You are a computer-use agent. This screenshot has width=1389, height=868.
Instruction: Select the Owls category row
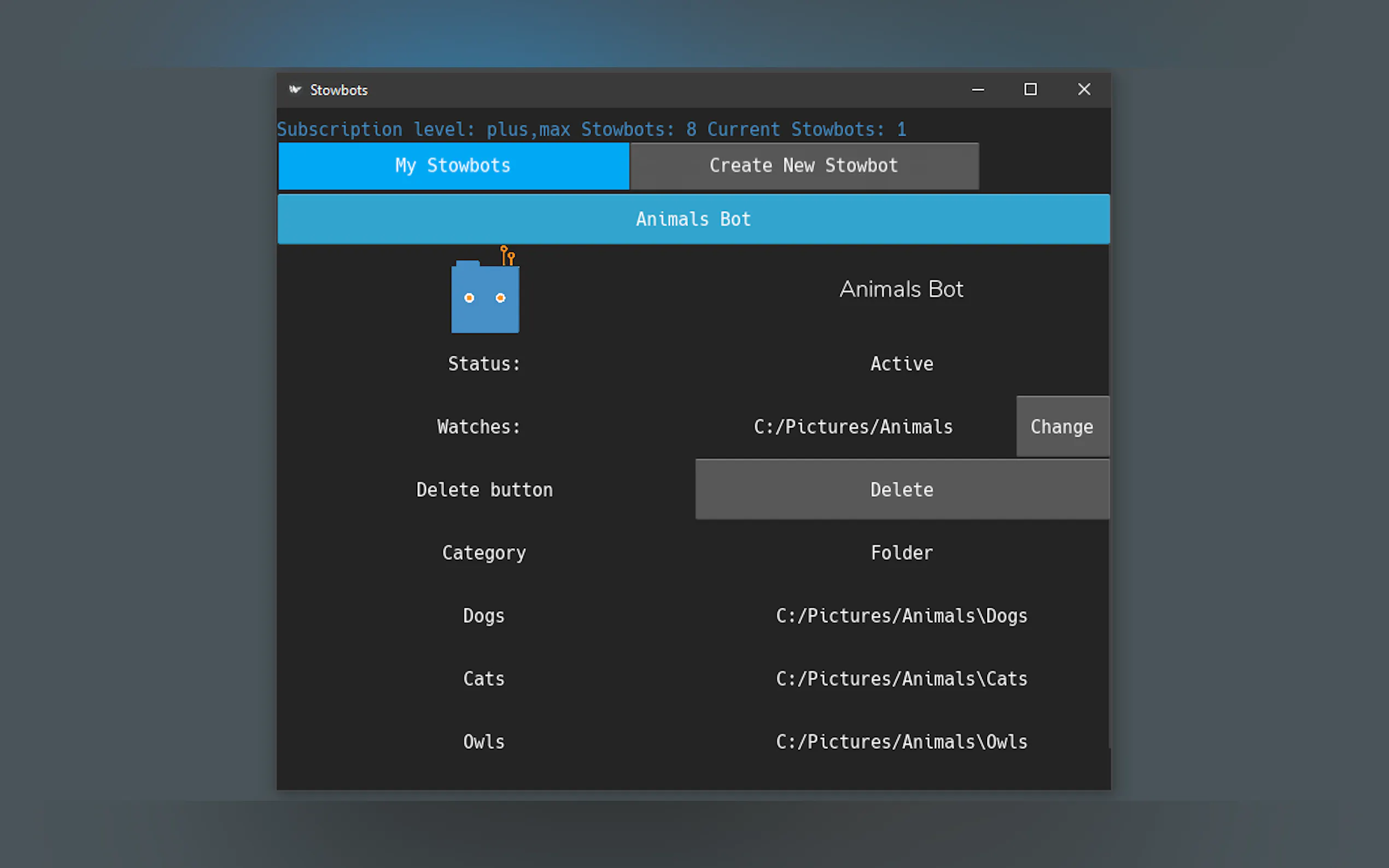coord(484,742)
